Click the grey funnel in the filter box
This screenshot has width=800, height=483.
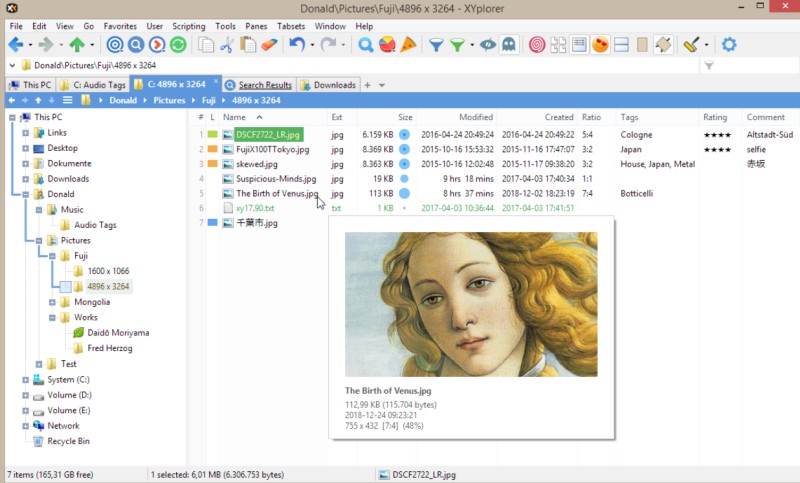709,65
